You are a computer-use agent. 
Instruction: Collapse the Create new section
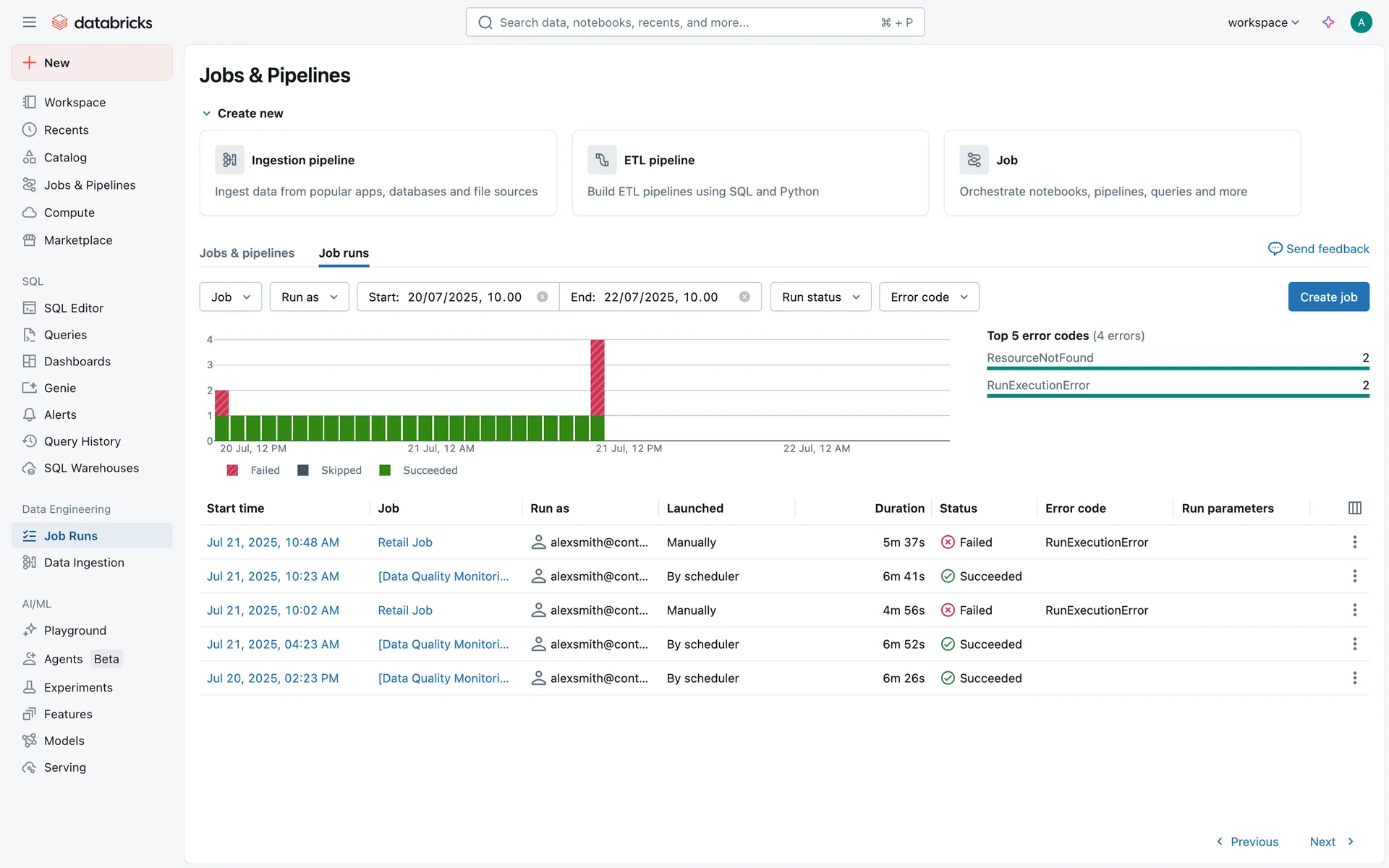[207, 114]
